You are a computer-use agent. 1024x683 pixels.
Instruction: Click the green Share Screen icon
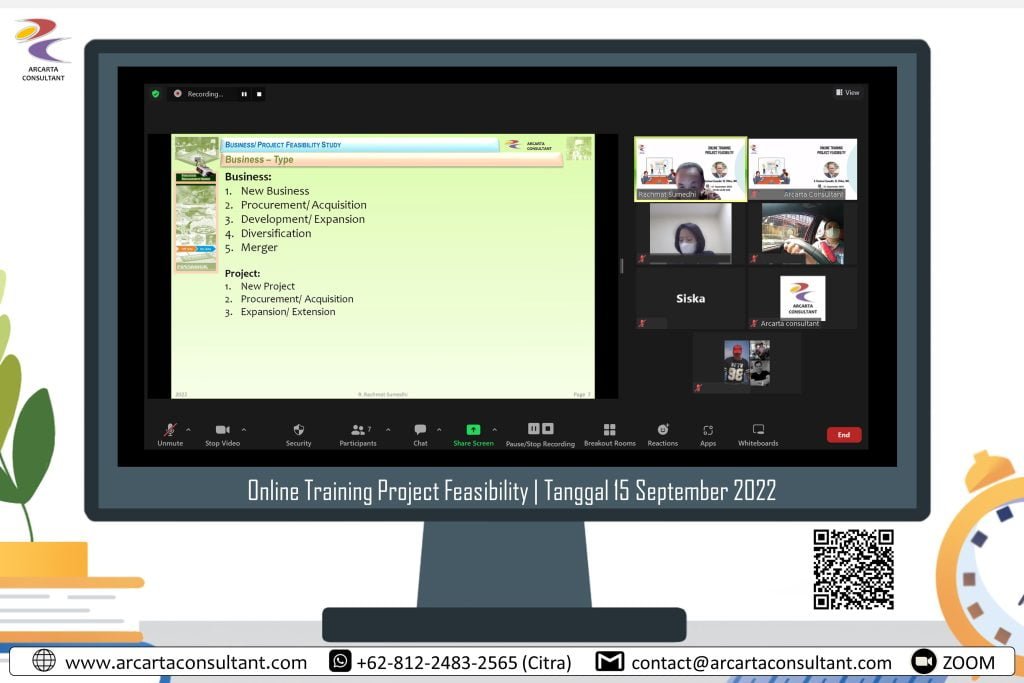click(473, 430)
